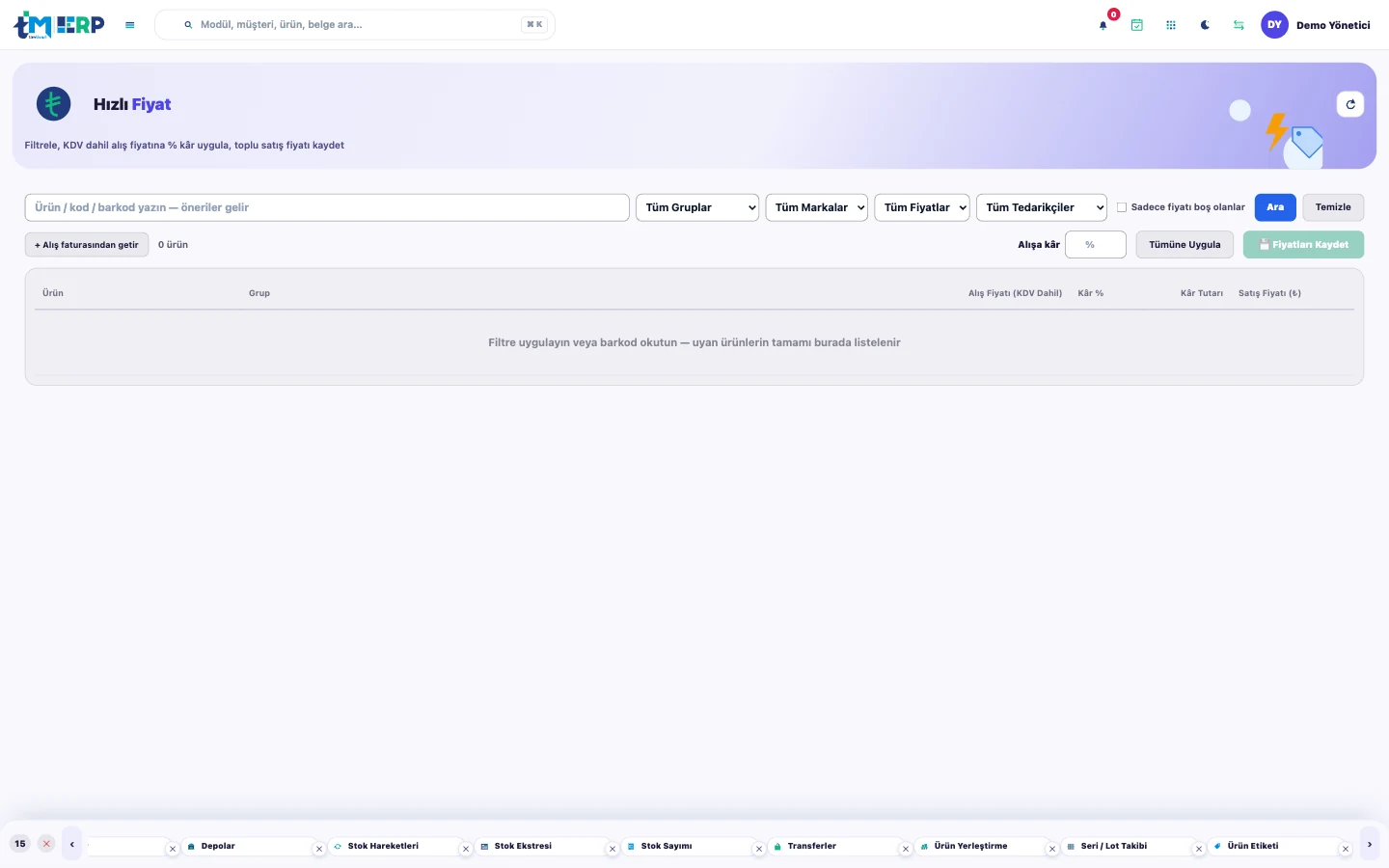Go to home via the tM ERP logo
1389x868 pixels.
[x=59, y=25]
